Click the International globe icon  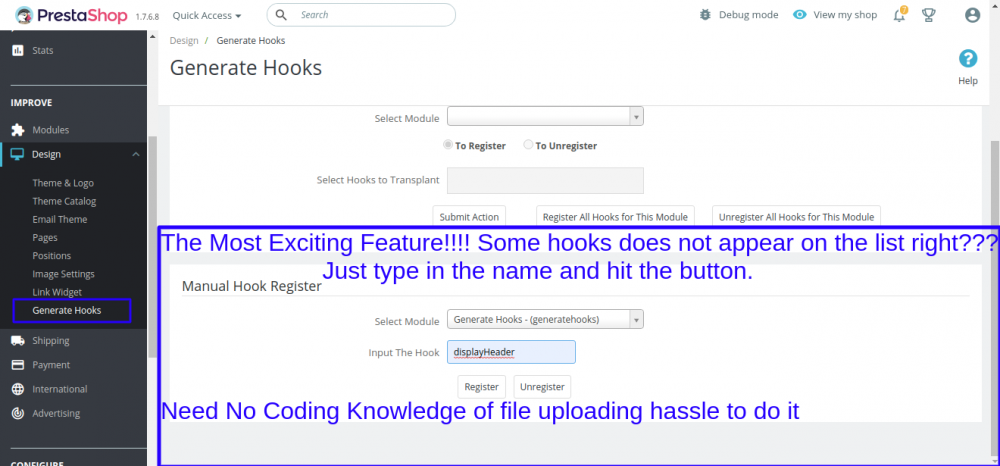pyautogui.click(x=18, y=390)
